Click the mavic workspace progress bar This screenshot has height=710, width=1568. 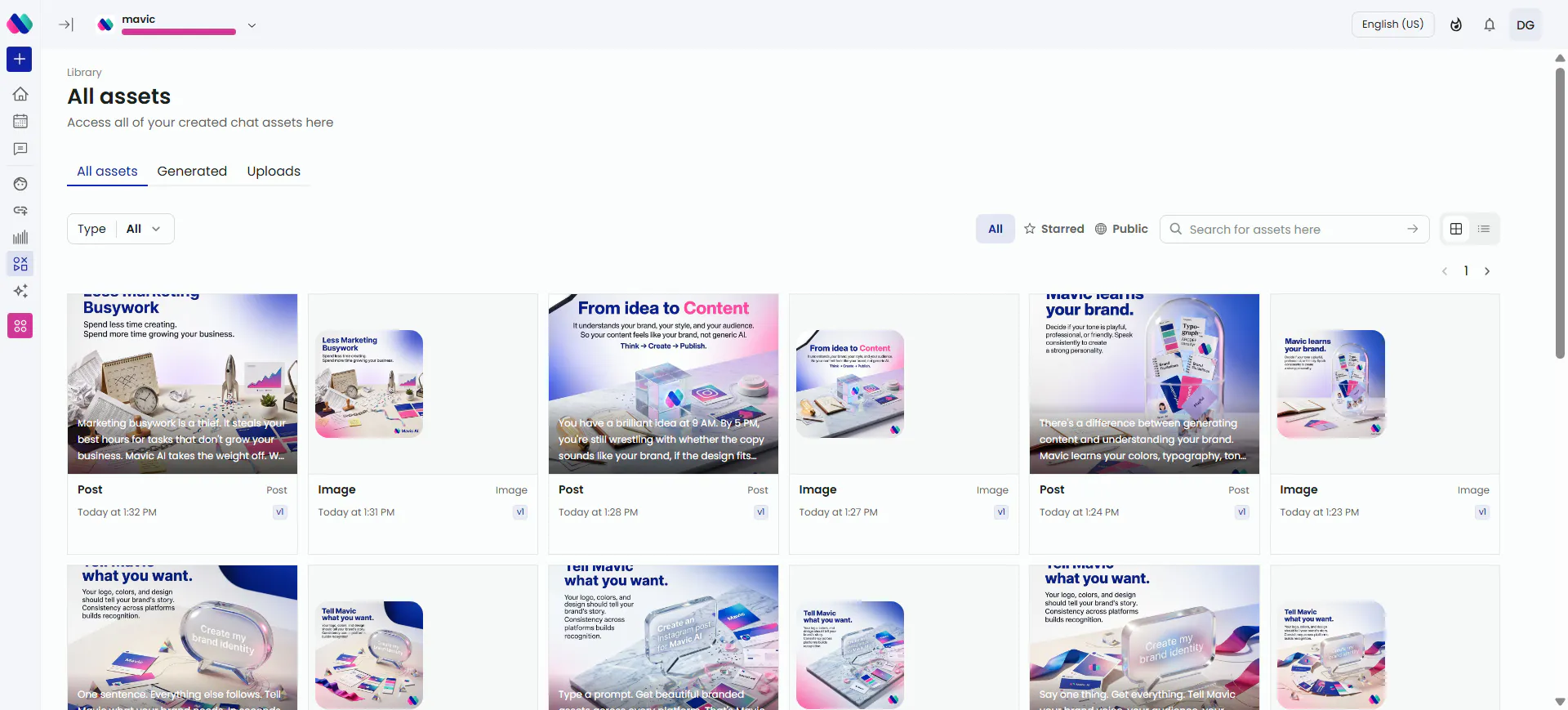[x=179, y=32]
